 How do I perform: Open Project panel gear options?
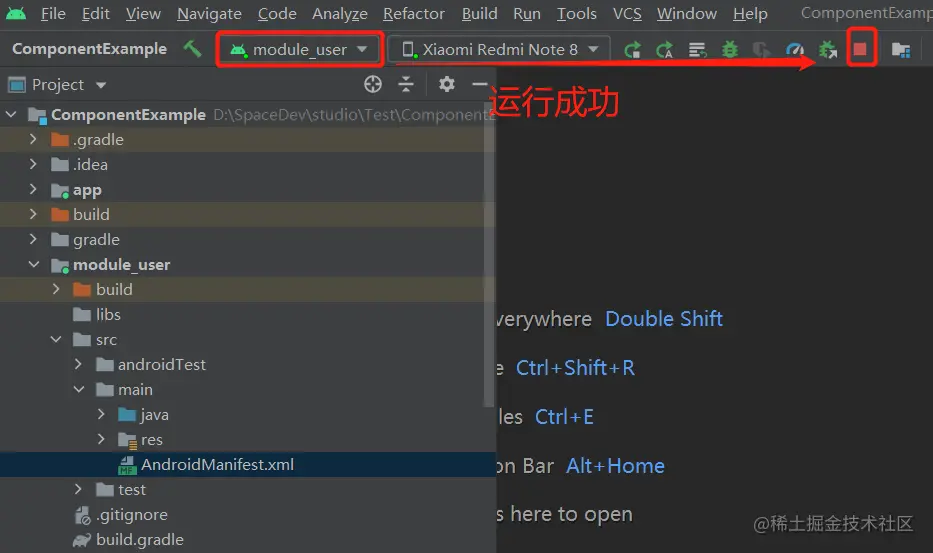tap(446, 85)
